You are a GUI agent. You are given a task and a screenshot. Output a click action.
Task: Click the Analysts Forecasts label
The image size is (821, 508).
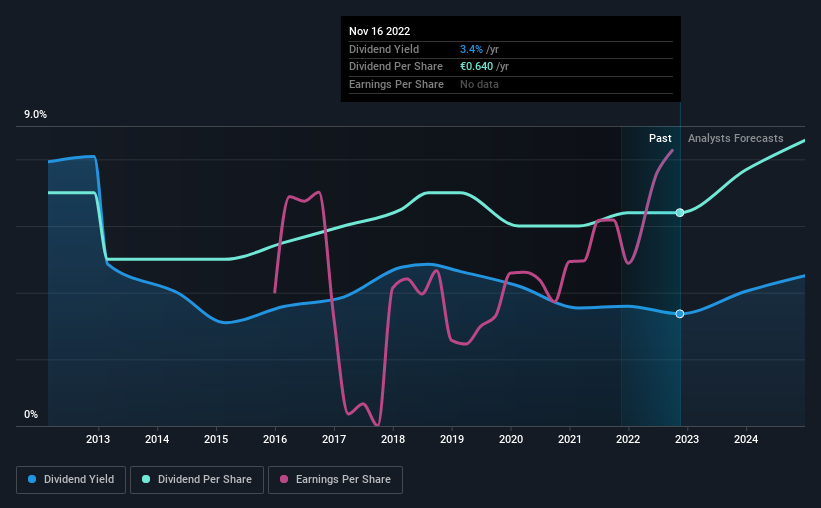pos(736,138)
